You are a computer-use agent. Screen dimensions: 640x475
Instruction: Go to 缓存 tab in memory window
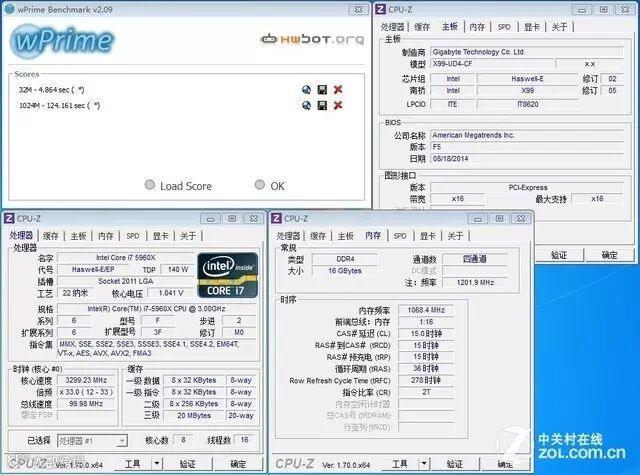[318, 236]
